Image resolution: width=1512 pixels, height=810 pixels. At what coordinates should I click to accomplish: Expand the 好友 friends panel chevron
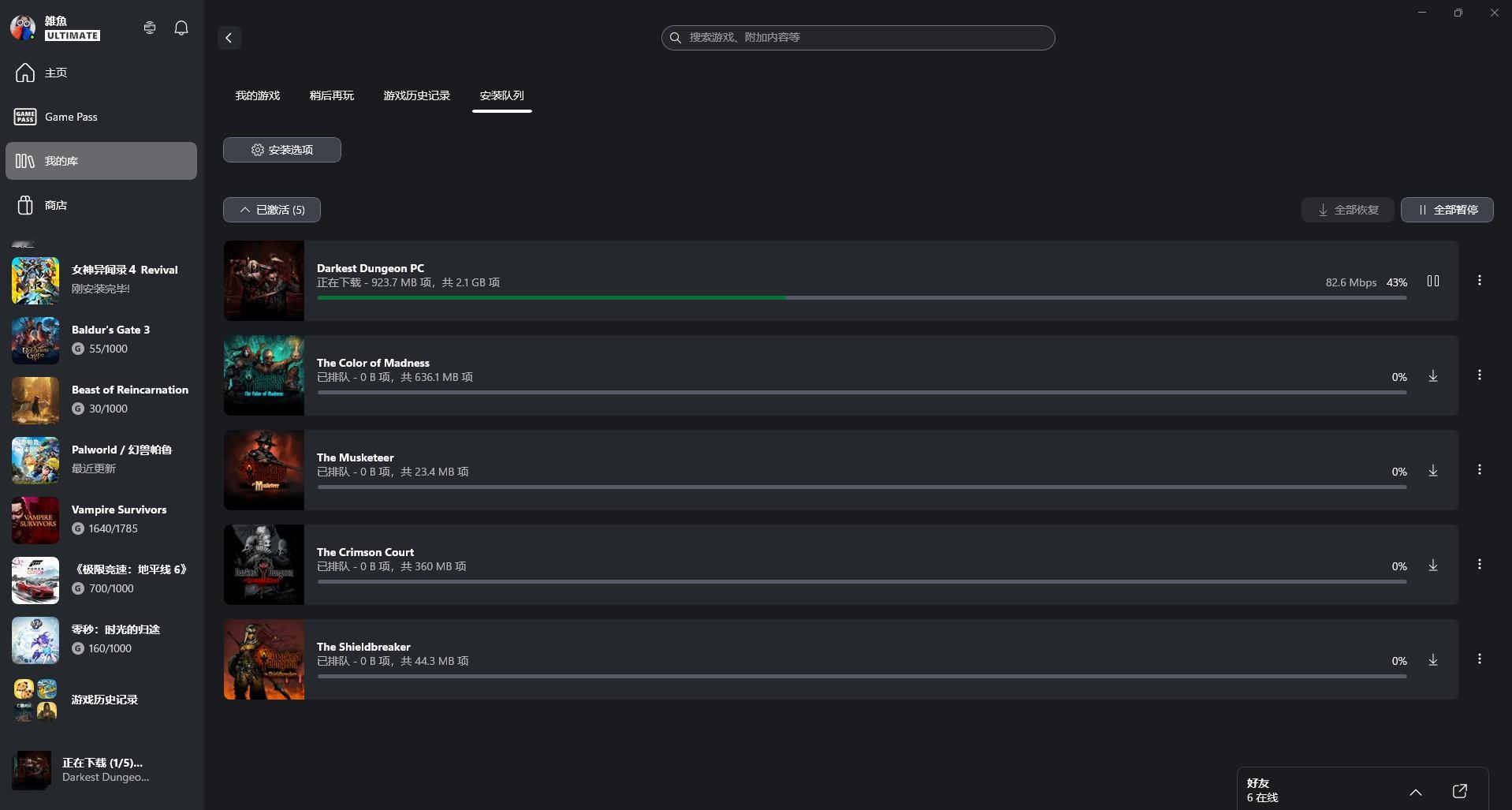tap(1416, 792)
